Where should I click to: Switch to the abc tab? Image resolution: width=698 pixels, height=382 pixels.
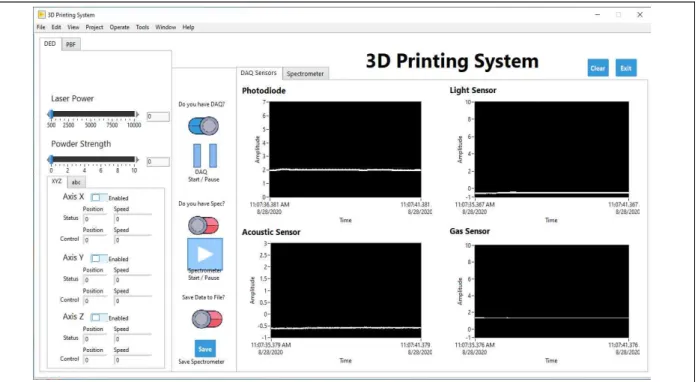(76, 182)
